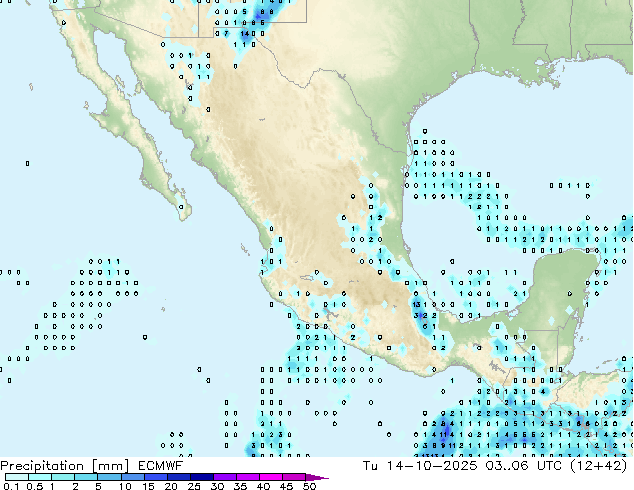Click the '03..06 UTC' time range text
Viewport: 634px width, 490px height.
point(524,466)
